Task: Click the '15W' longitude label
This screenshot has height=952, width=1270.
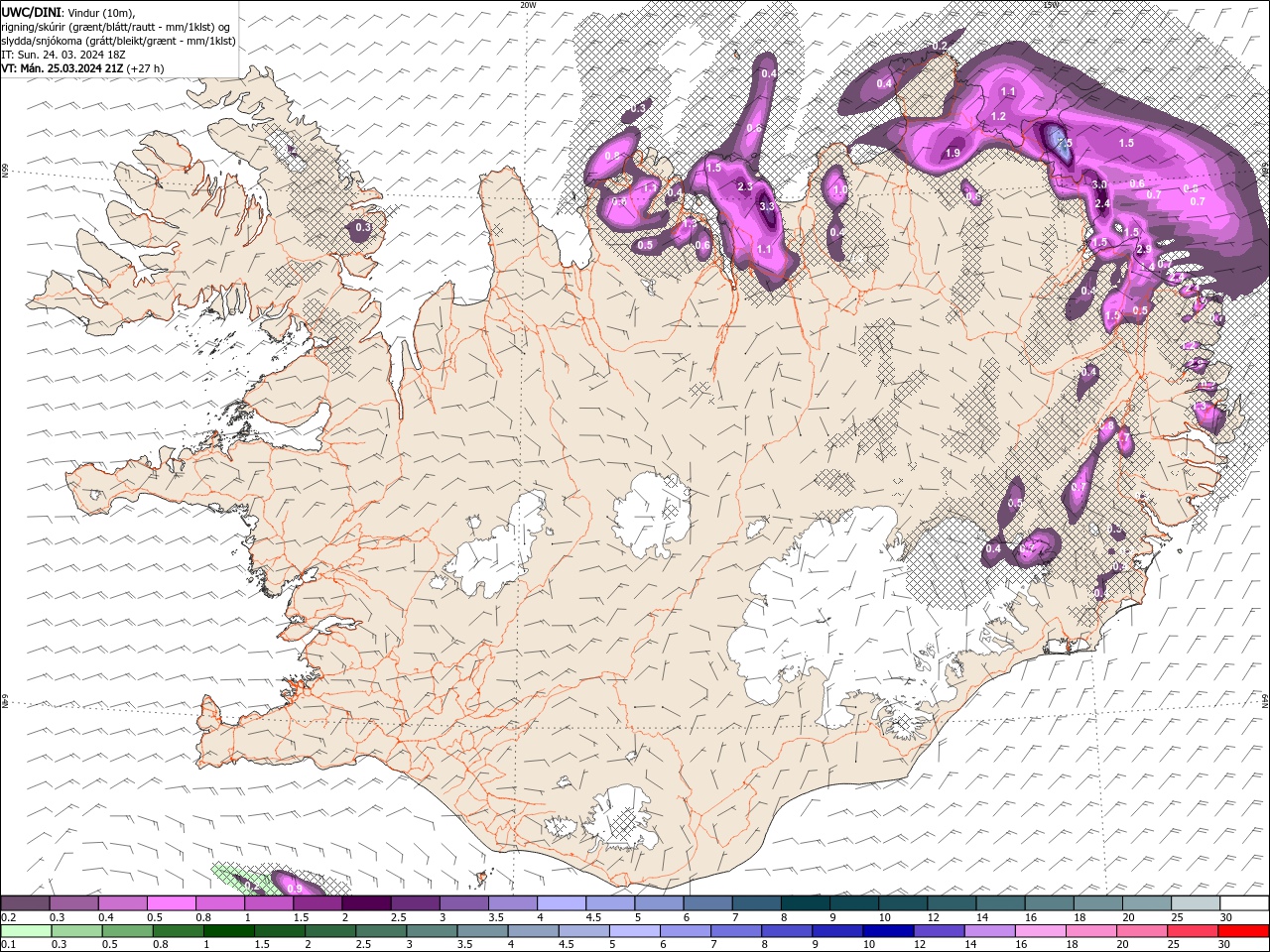Action: click(1051, 4)
